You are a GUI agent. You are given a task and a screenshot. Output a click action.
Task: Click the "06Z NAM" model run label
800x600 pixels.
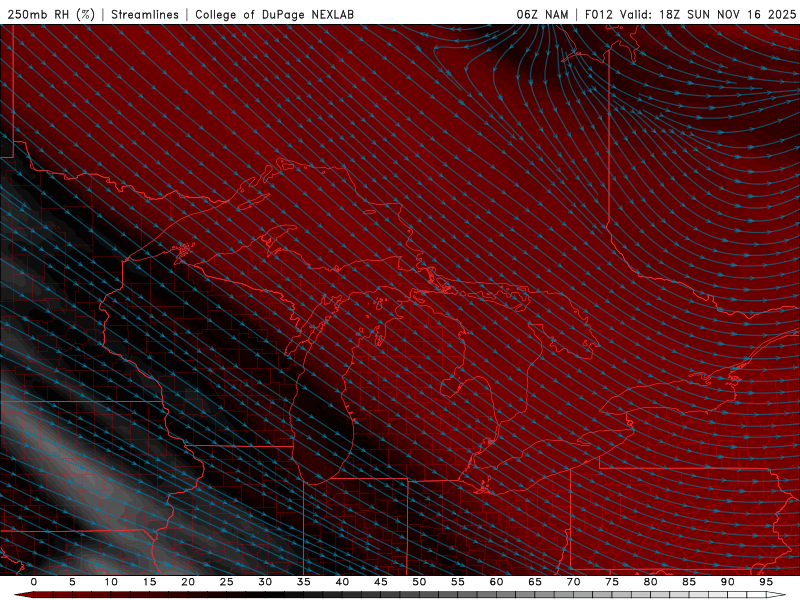click(x=542, y=14)
